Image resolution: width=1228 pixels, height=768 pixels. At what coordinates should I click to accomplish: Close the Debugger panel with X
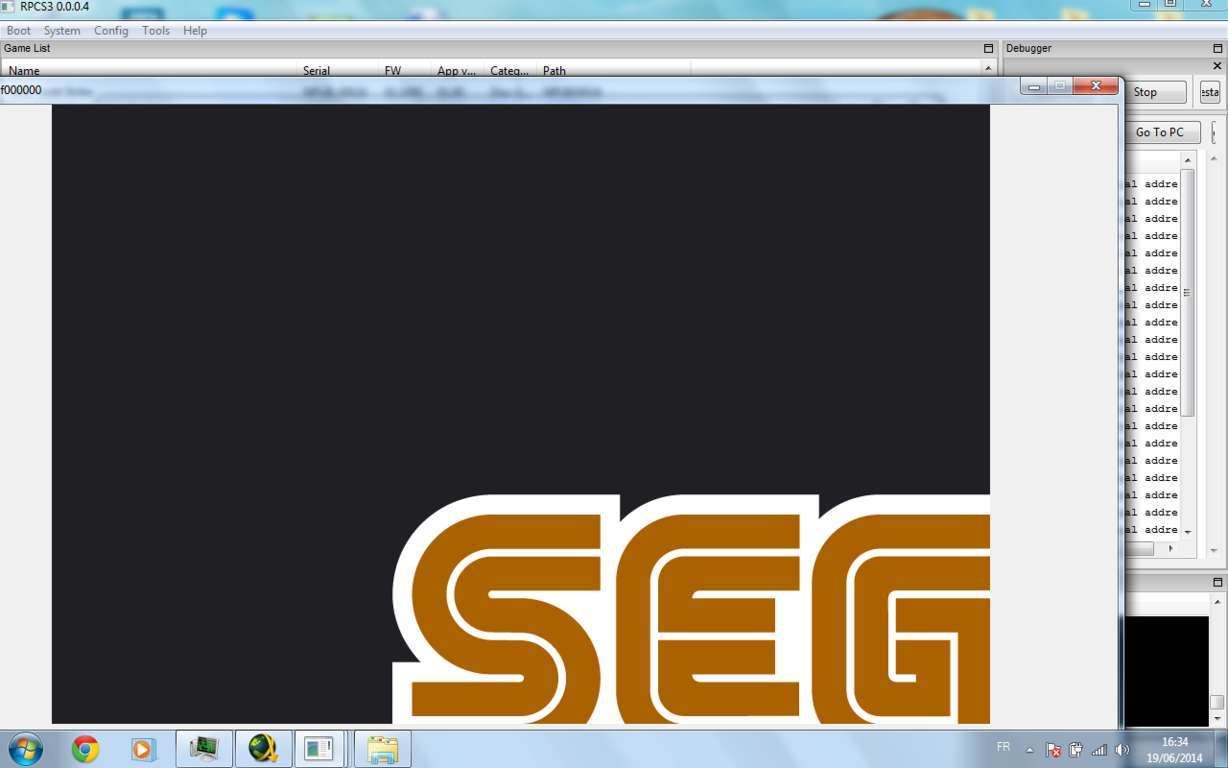(x=1217, y=66)
